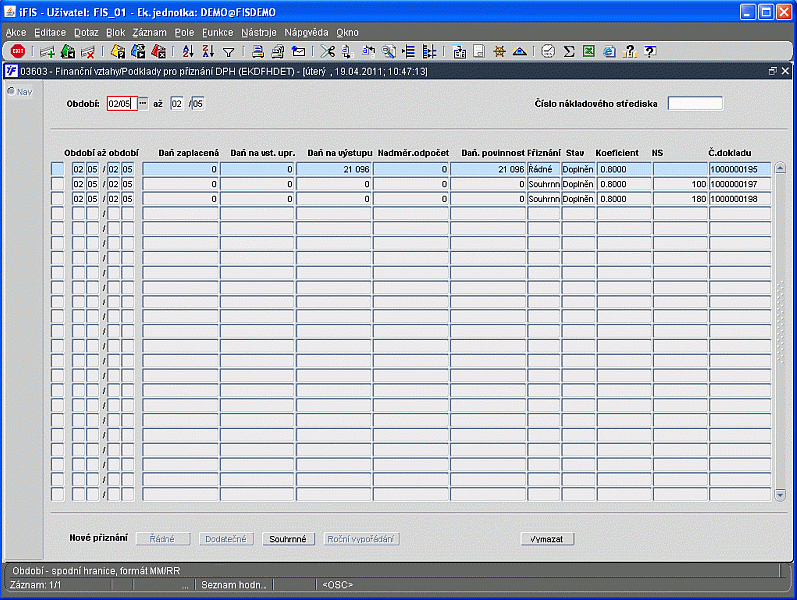Sort ascending with the A-Z icon

[188, 51]
